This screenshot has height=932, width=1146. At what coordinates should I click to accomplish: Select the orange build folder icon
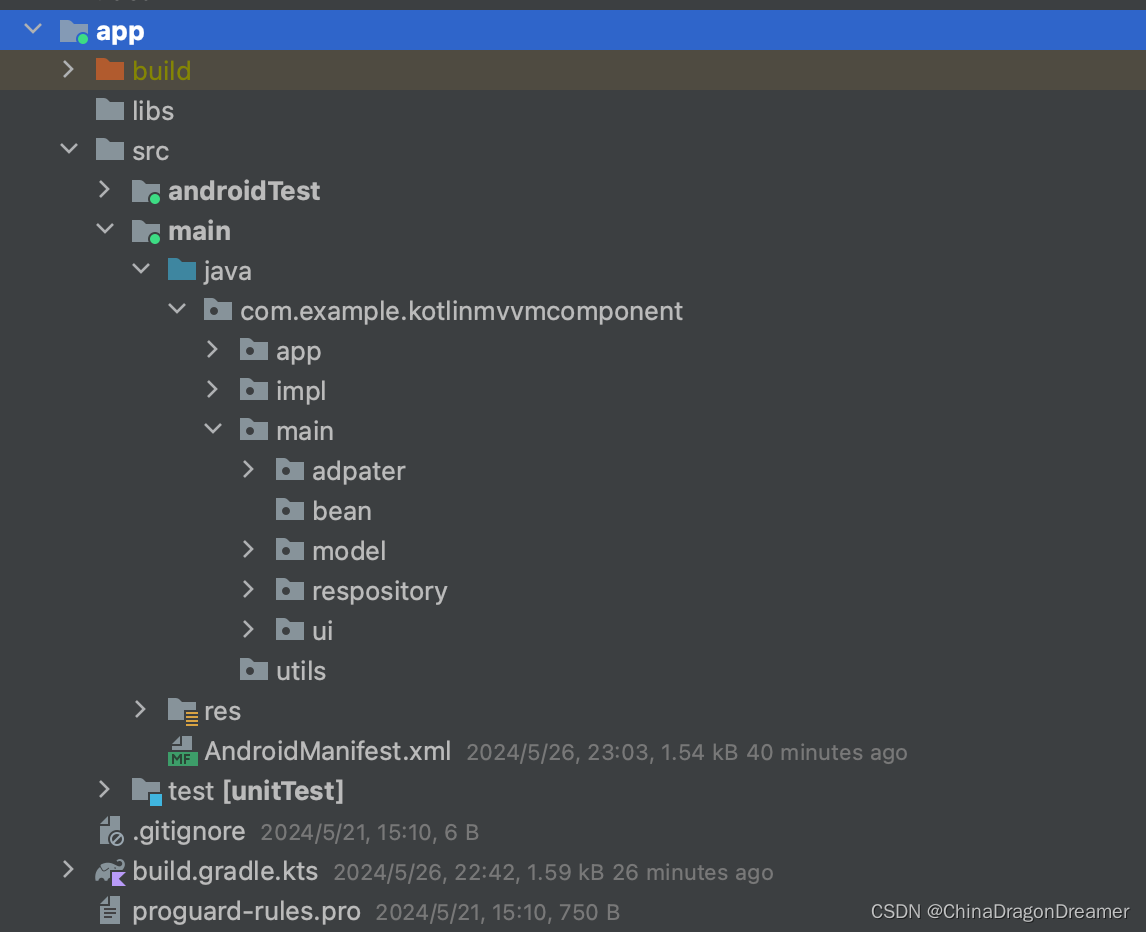109,69
